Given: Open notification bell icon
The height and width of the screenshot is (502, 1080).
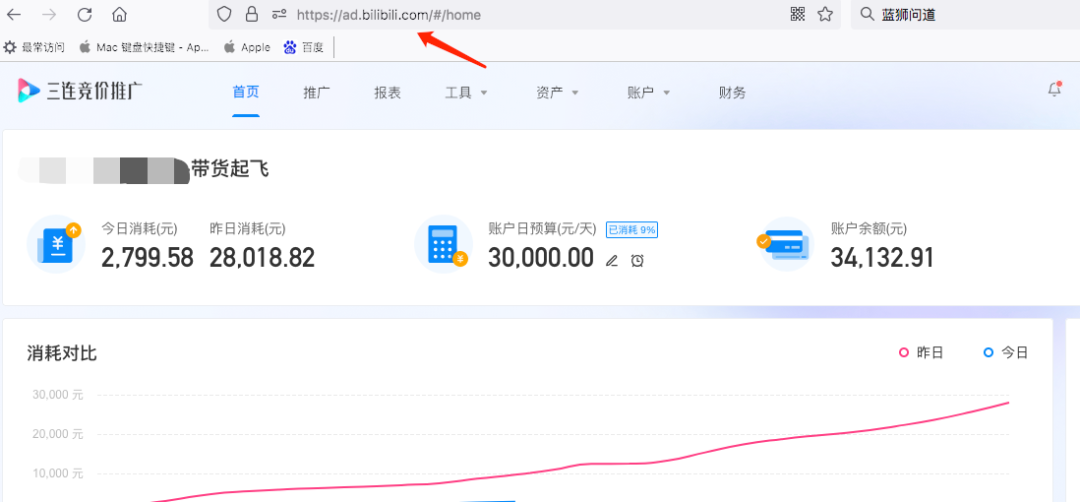Looking at the screenshot, I should pos(1054,89).
